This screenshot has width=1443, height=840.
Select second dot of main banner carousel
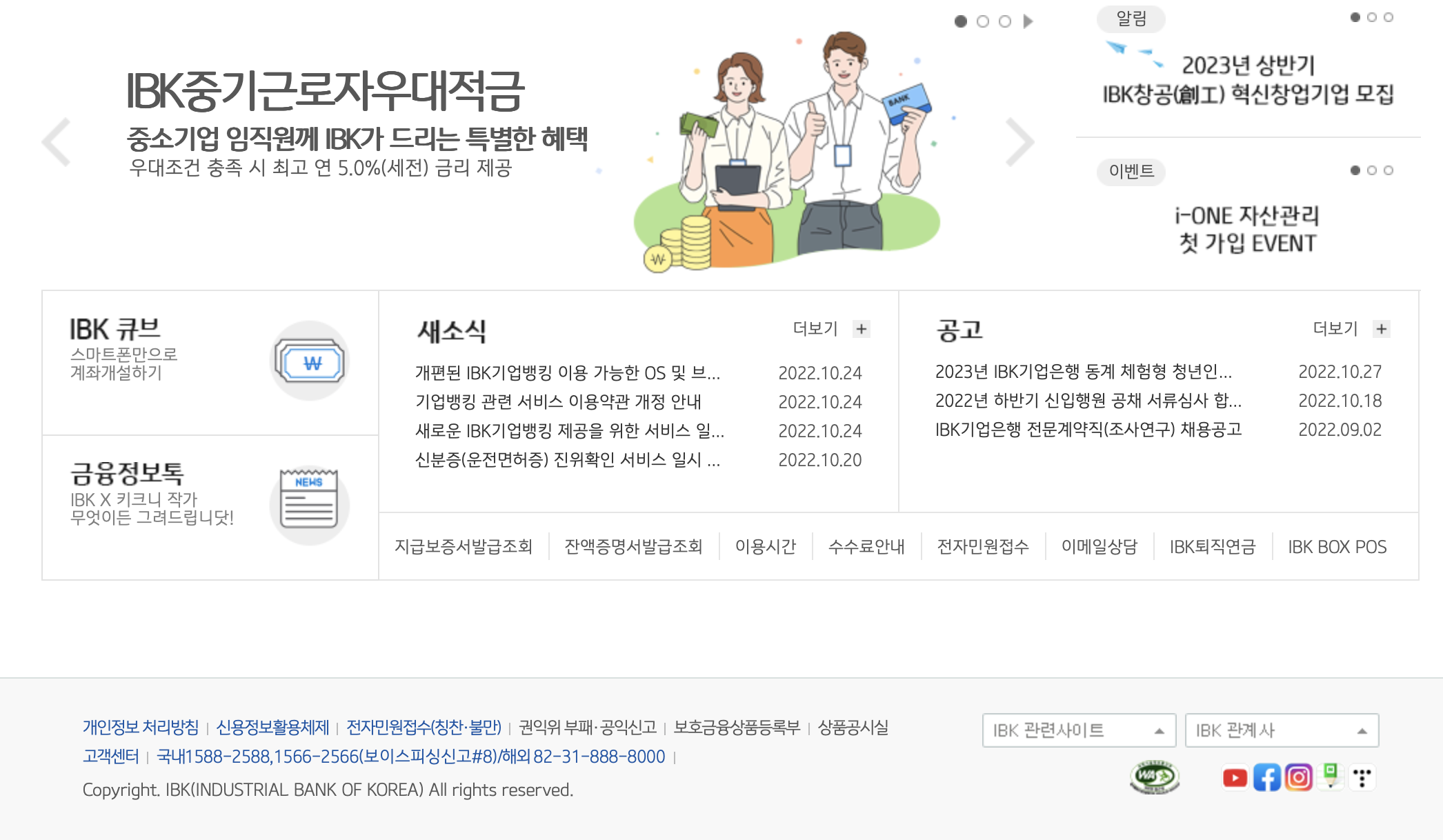click(x=983, y=21)
